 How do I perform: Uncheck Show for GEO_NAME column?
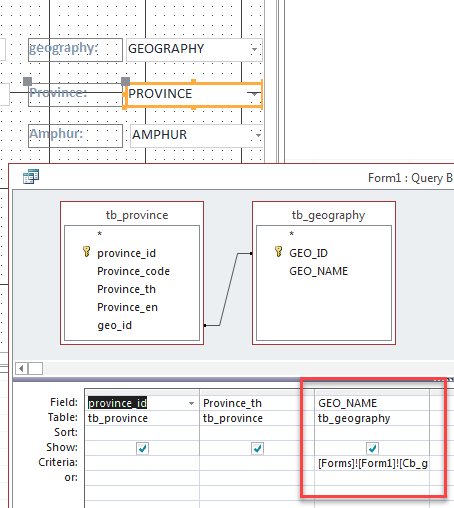pyautogui.click(x=372, y=448)
